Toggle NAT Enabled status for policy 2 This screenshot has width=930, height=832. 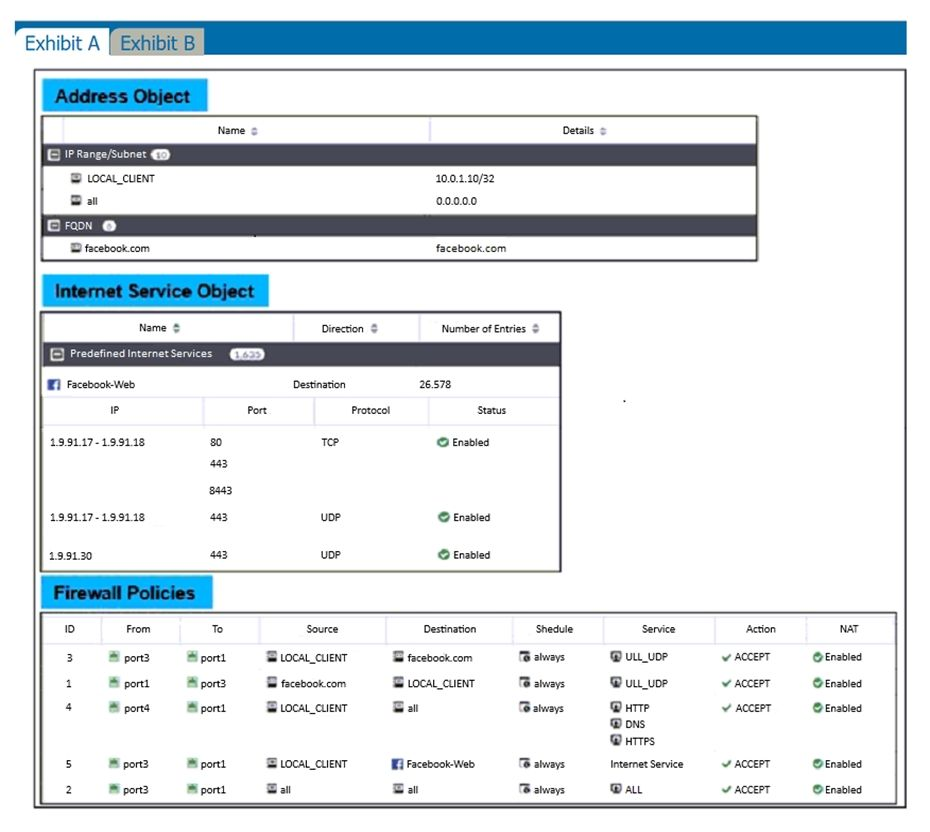pyautogui.click(x=817, y=789)
